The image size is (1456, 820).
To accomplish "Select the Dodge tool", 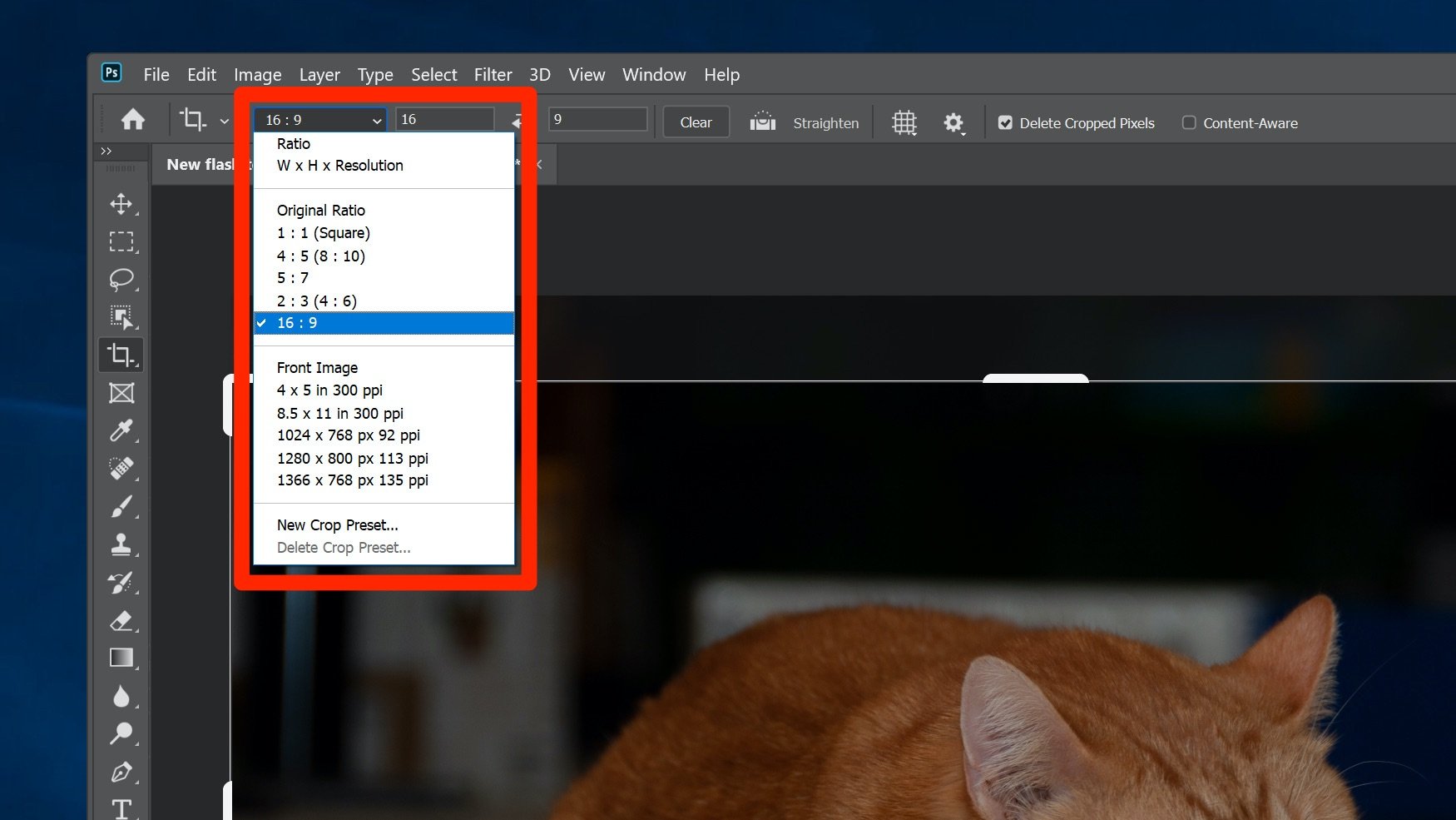I will point(121,733).
